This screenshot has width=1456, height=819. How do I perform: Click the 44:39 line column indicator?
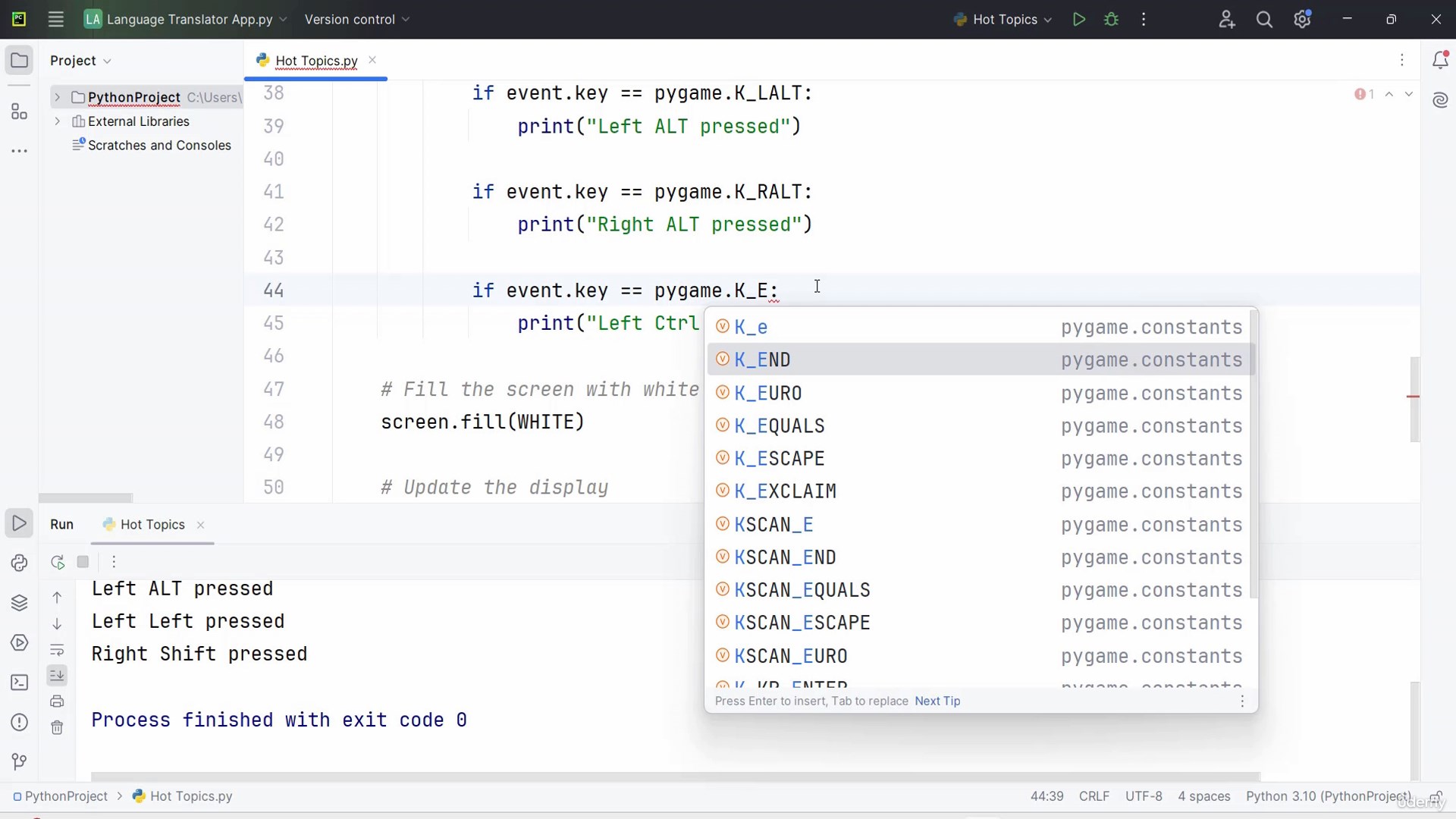click(1046, 796)
